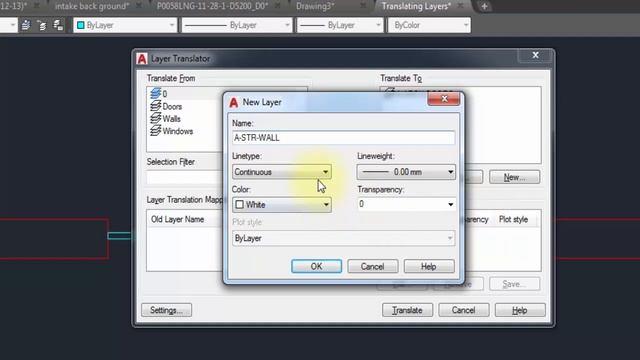The height and width of the screenshot is (360, 640).
Task: Open the toolbar ByColor plot style dropdown
Action: [x=429, y=25]
